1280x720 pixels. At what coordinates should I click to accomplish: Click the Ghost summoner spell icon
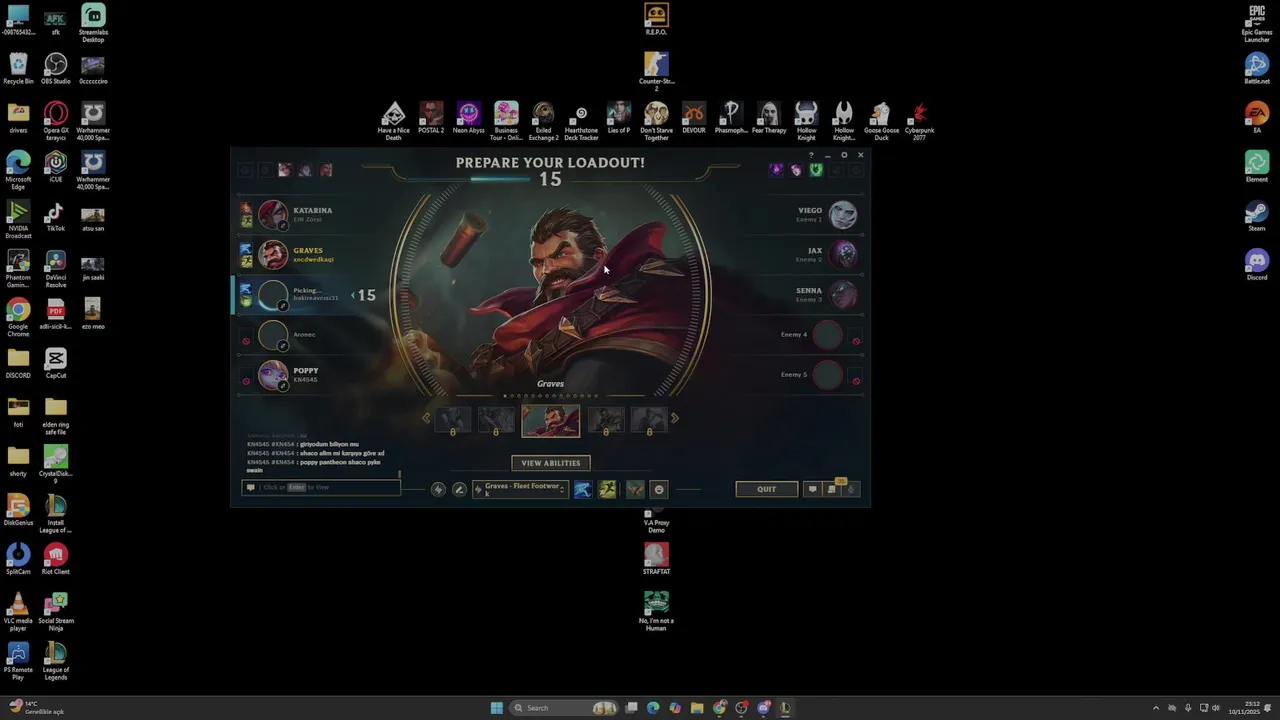coord(583,489)
